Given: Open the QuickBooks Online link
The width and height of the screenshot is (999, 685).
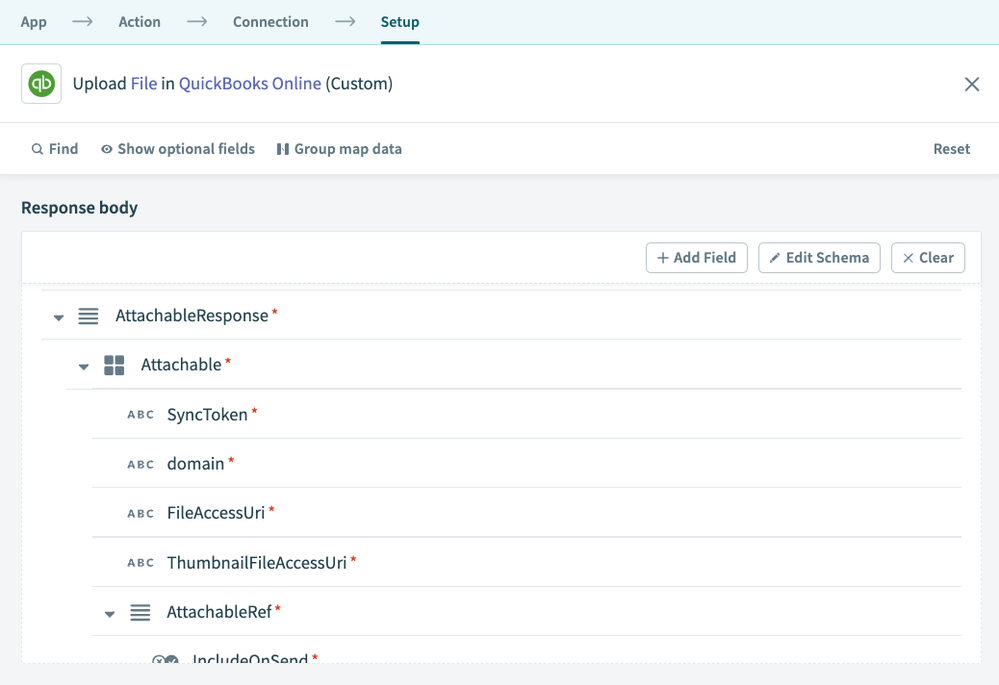Looking at the screenshot, I should (250, 83).
